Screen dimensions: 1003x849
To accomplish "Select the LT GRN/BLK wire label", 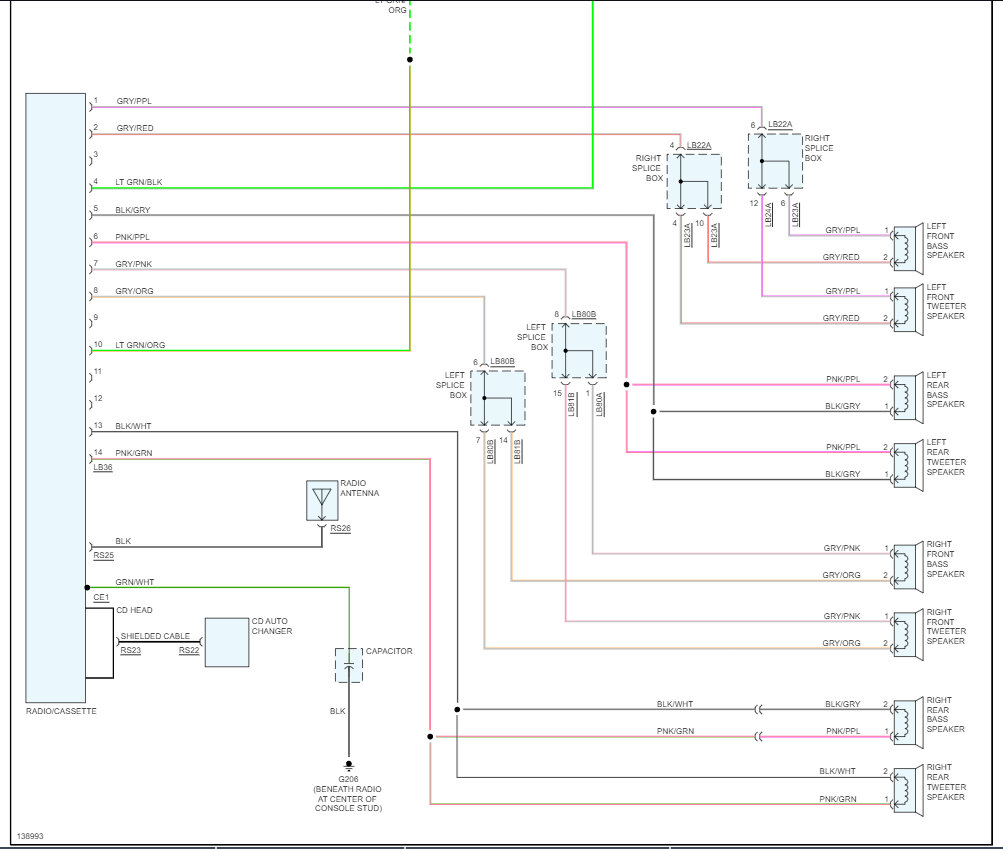I will pyautogui.click(x=139, y=182).
